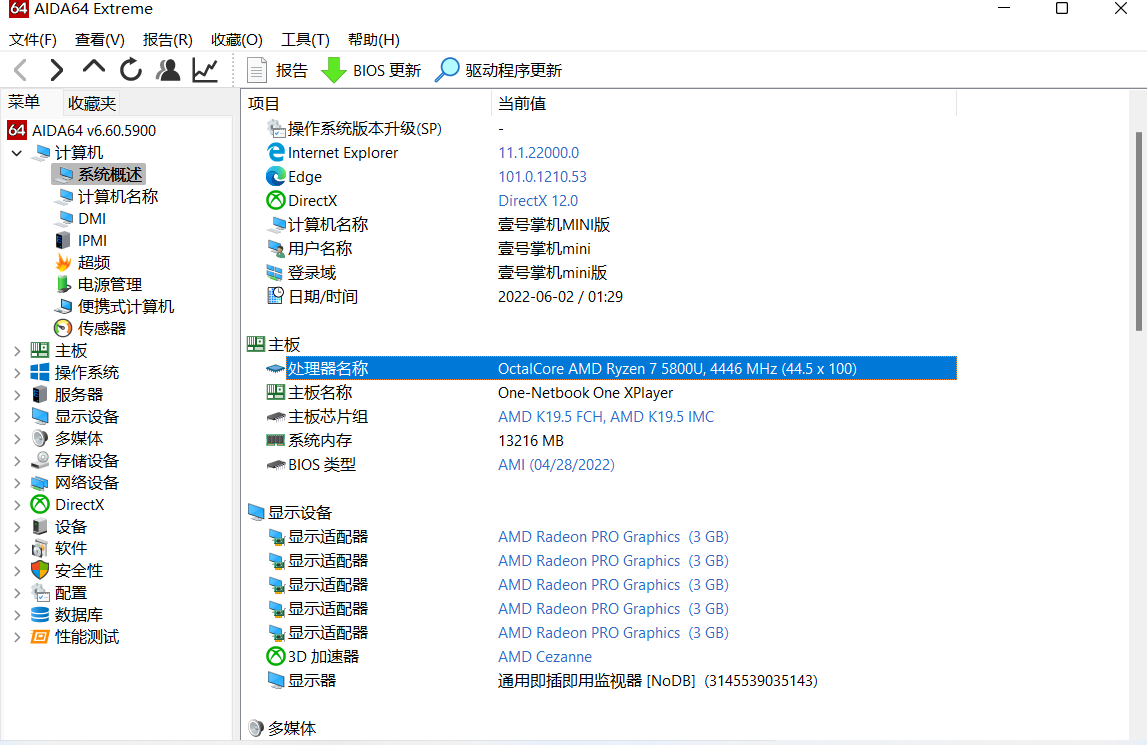Viewport: 1147px width, 745px height.
Task: Open the 报告(R) menu
Action: [168, 40]
